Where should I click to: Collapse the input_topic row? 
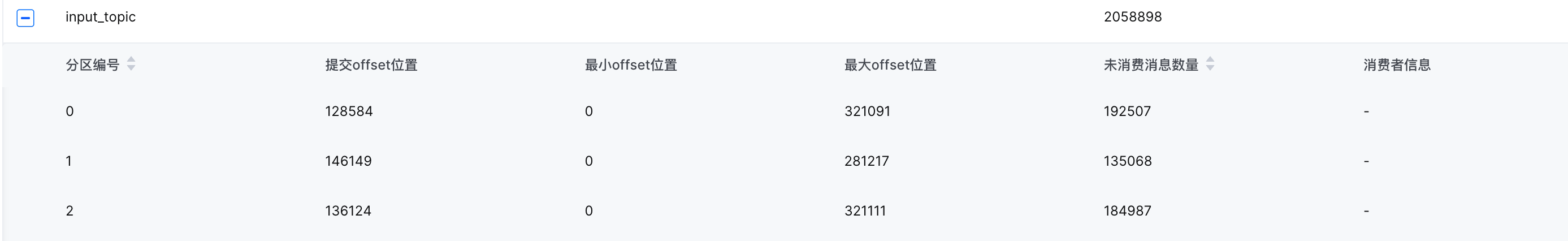[25, 18]
